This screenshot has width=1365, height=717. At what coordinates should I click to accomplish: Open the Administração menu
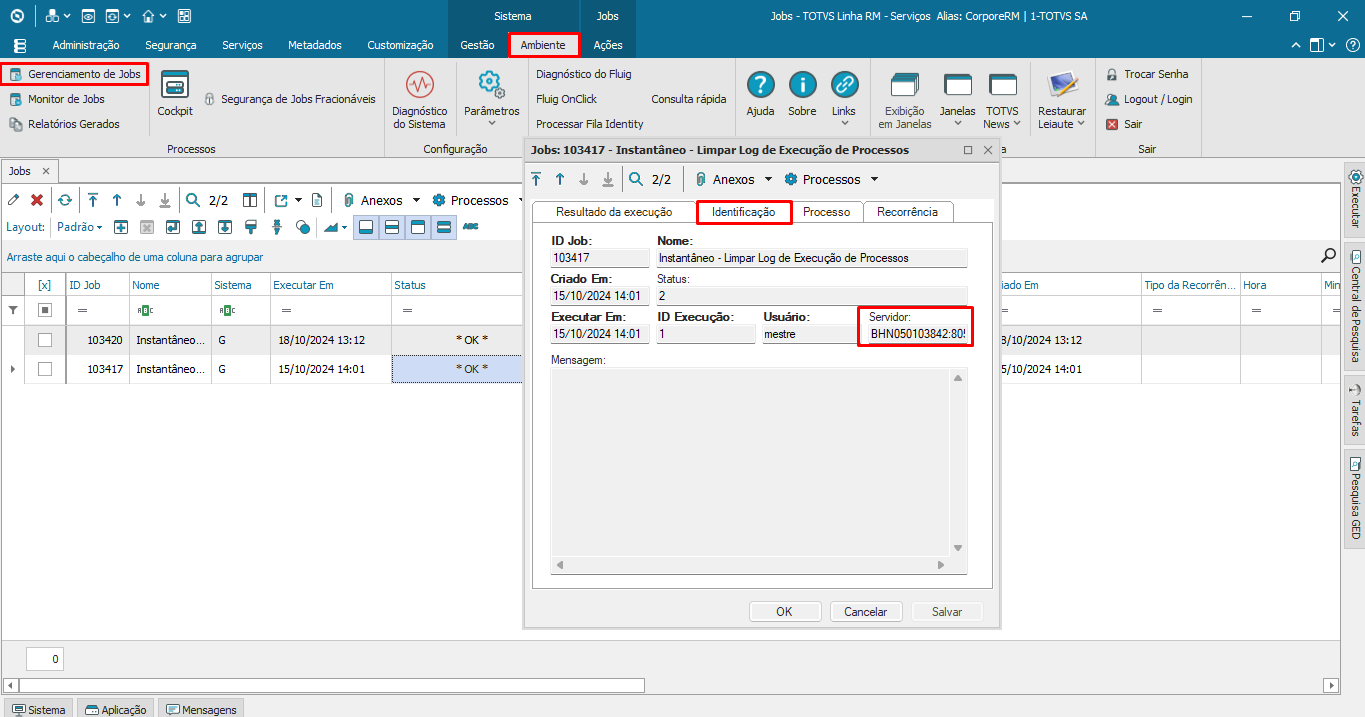pyautogui.click(x=86, y=45)
